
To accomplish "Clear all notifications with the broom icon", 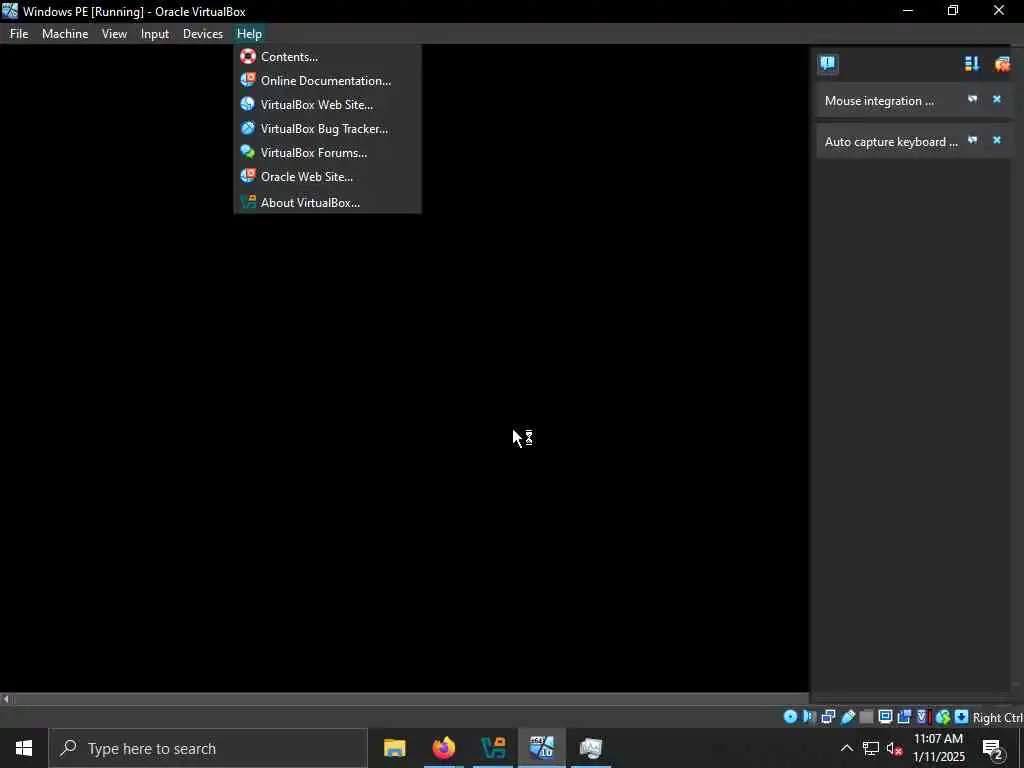I will pos(1002,64).
